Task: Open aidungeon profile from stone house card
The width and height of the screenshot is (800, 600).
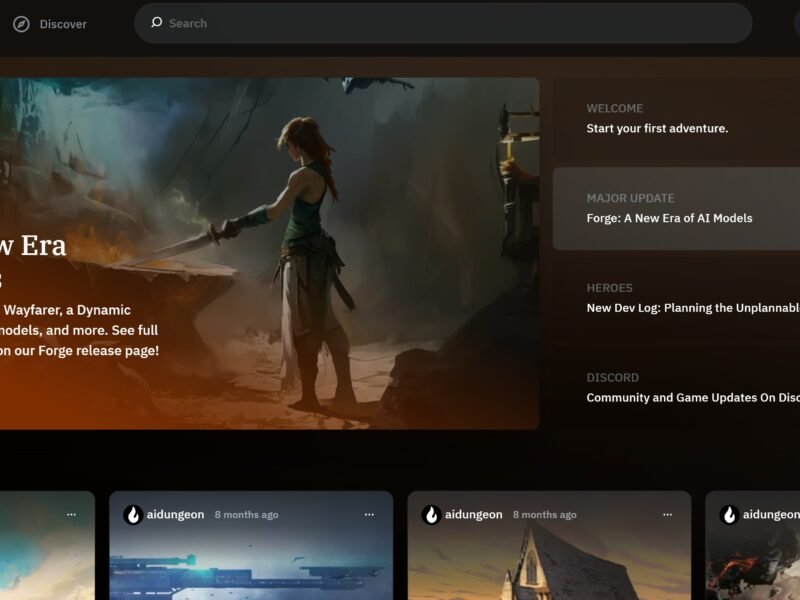Action: pos(474,515)
